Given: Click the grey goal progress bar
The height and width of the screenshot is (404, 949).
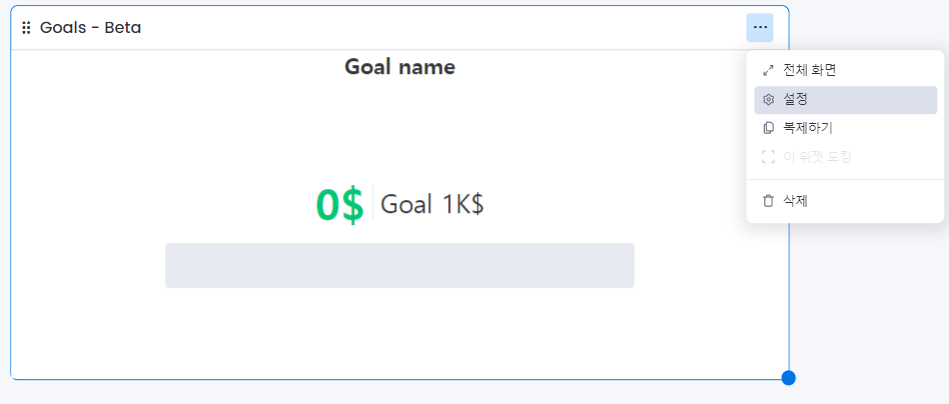Looking at the screenshot, I should (400, 265).
